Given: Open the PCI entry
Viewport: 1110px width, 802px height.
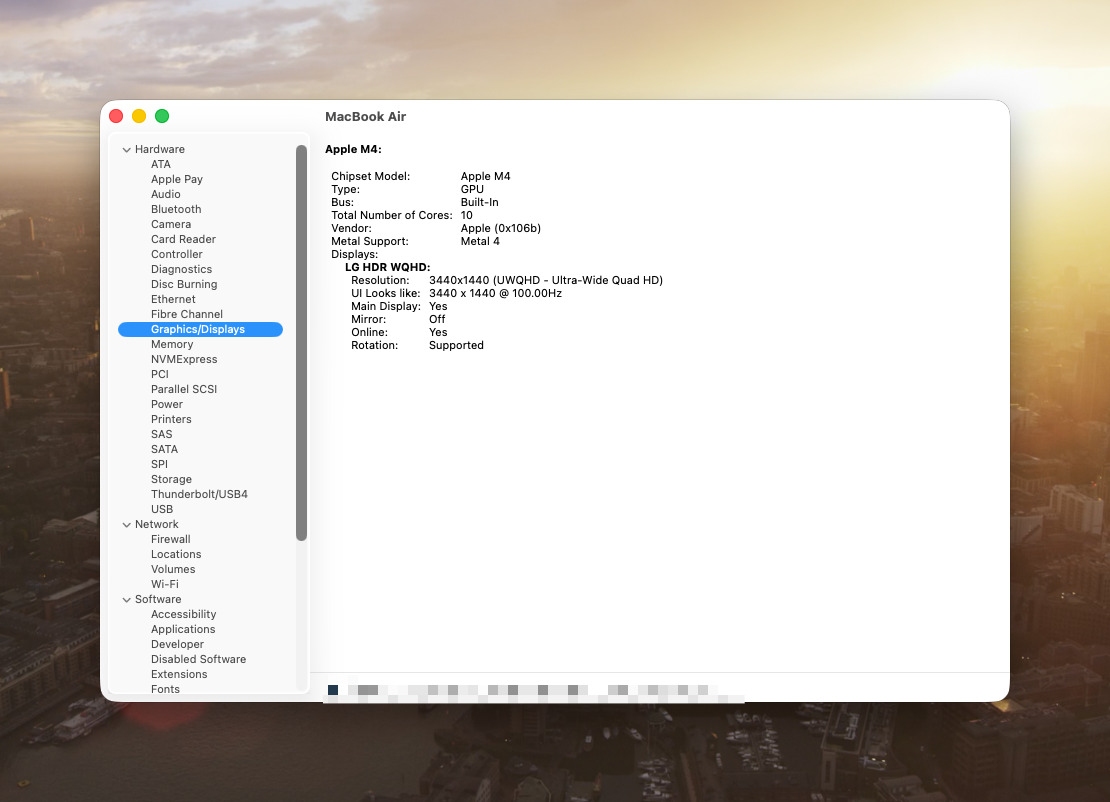Looking at the screenshot, I should (160, 374).
